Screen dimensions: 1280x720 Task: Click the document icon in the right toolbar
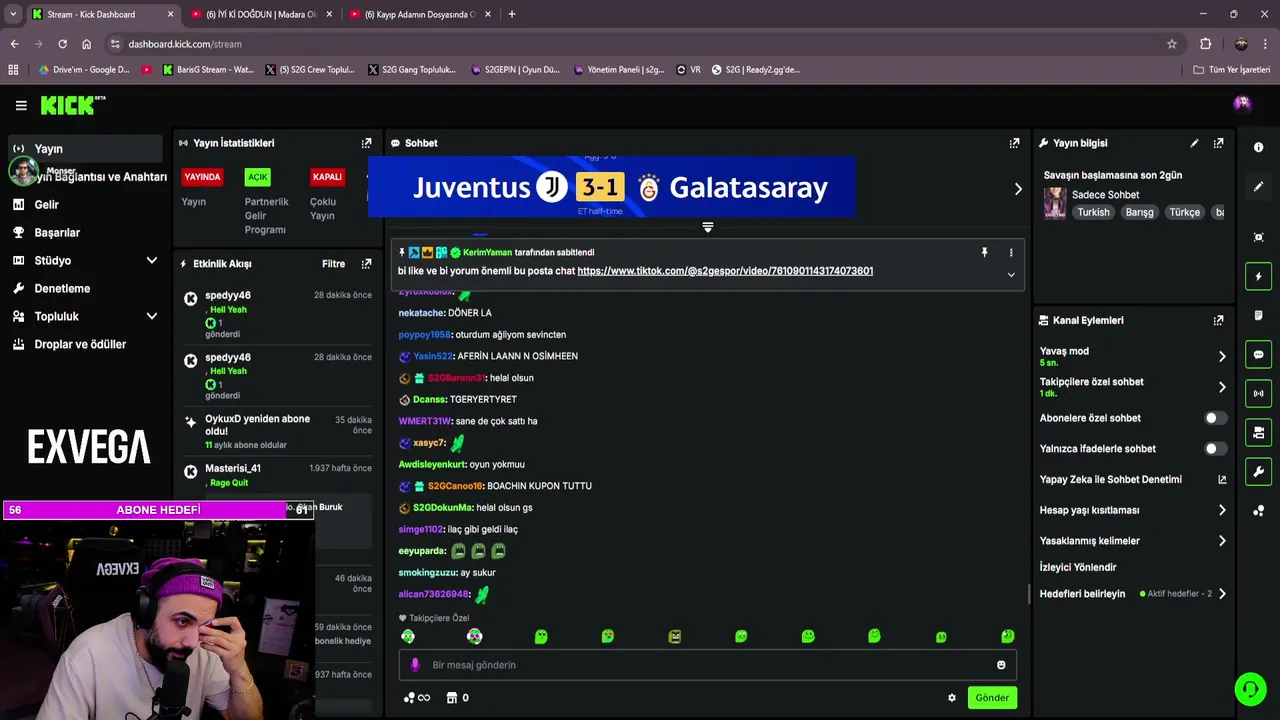[x=1258, y=315]
